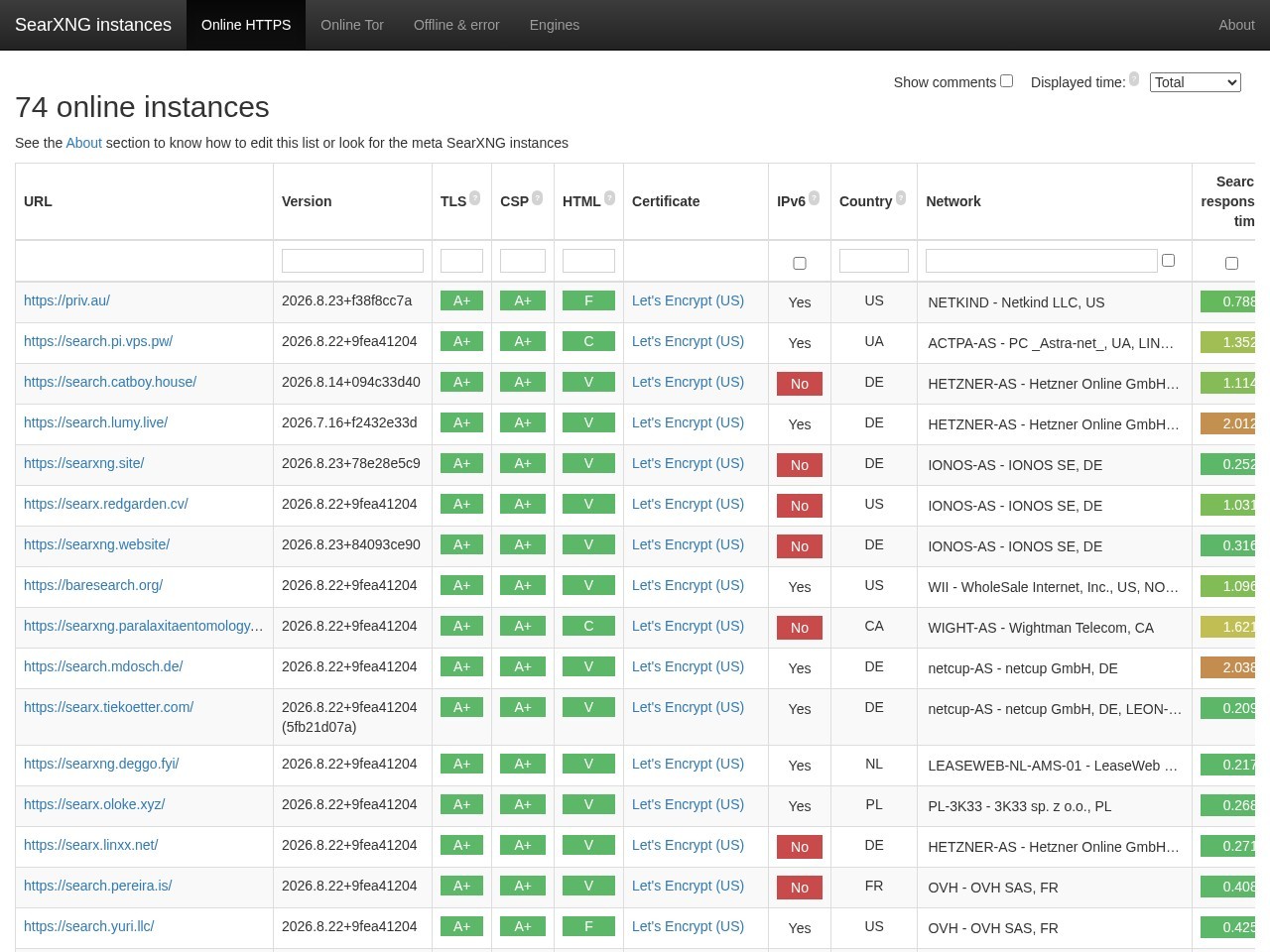Click the help icon beside IPv6 header
The width and height of the screenshot is (1270, 952).
pos(814,198)
